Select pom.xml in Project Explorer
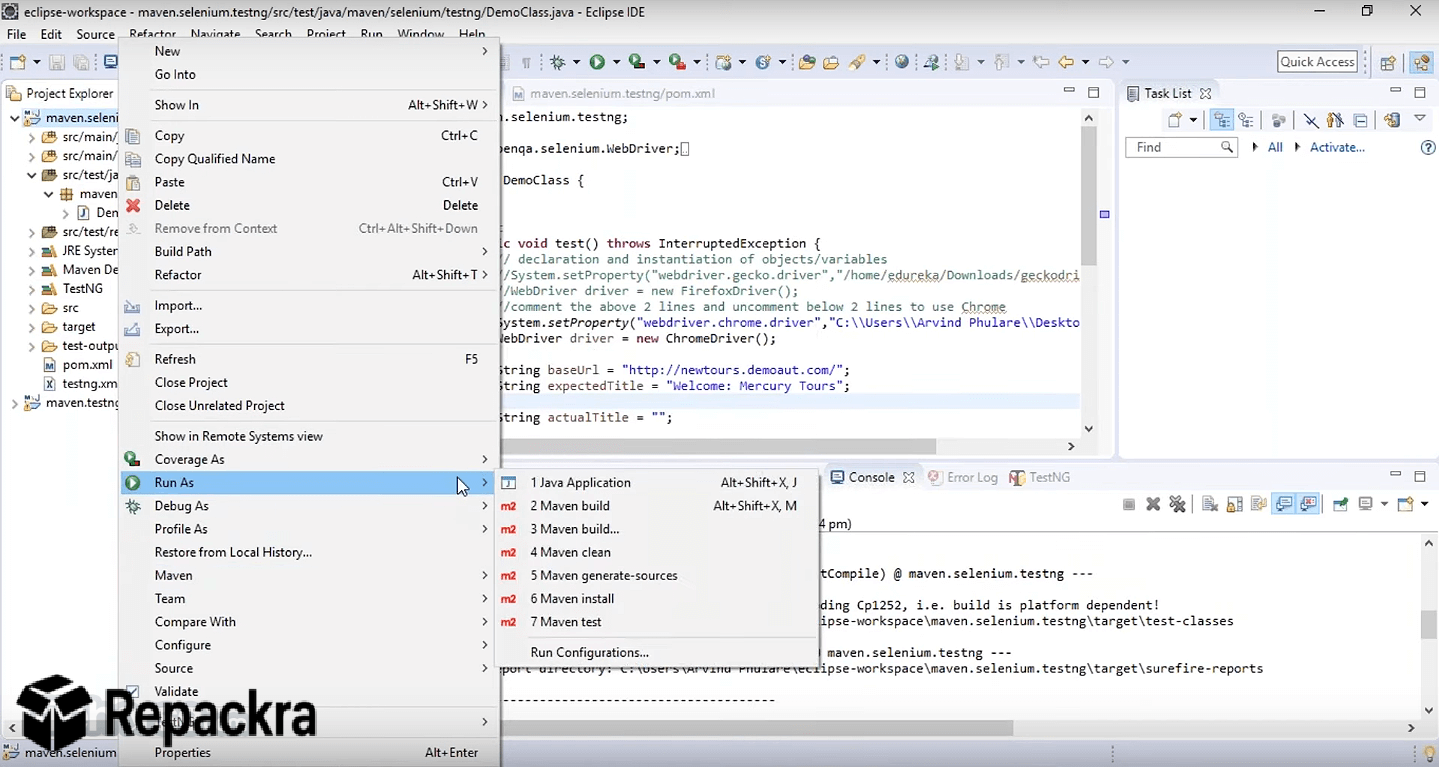1439x767 pixels. (87, 365)
